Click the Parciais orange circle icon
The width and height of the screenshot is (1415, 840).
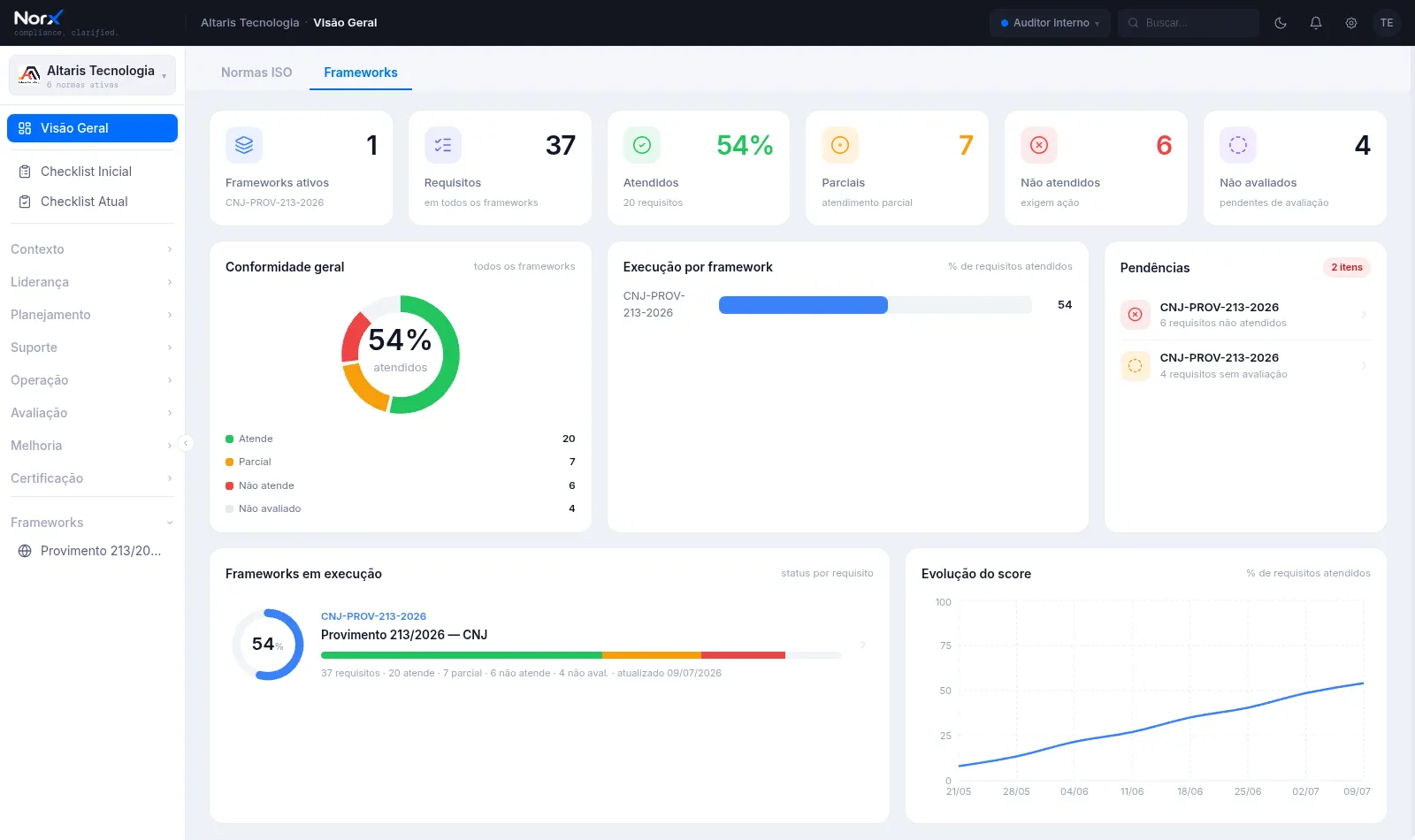(x=840, y=145)
